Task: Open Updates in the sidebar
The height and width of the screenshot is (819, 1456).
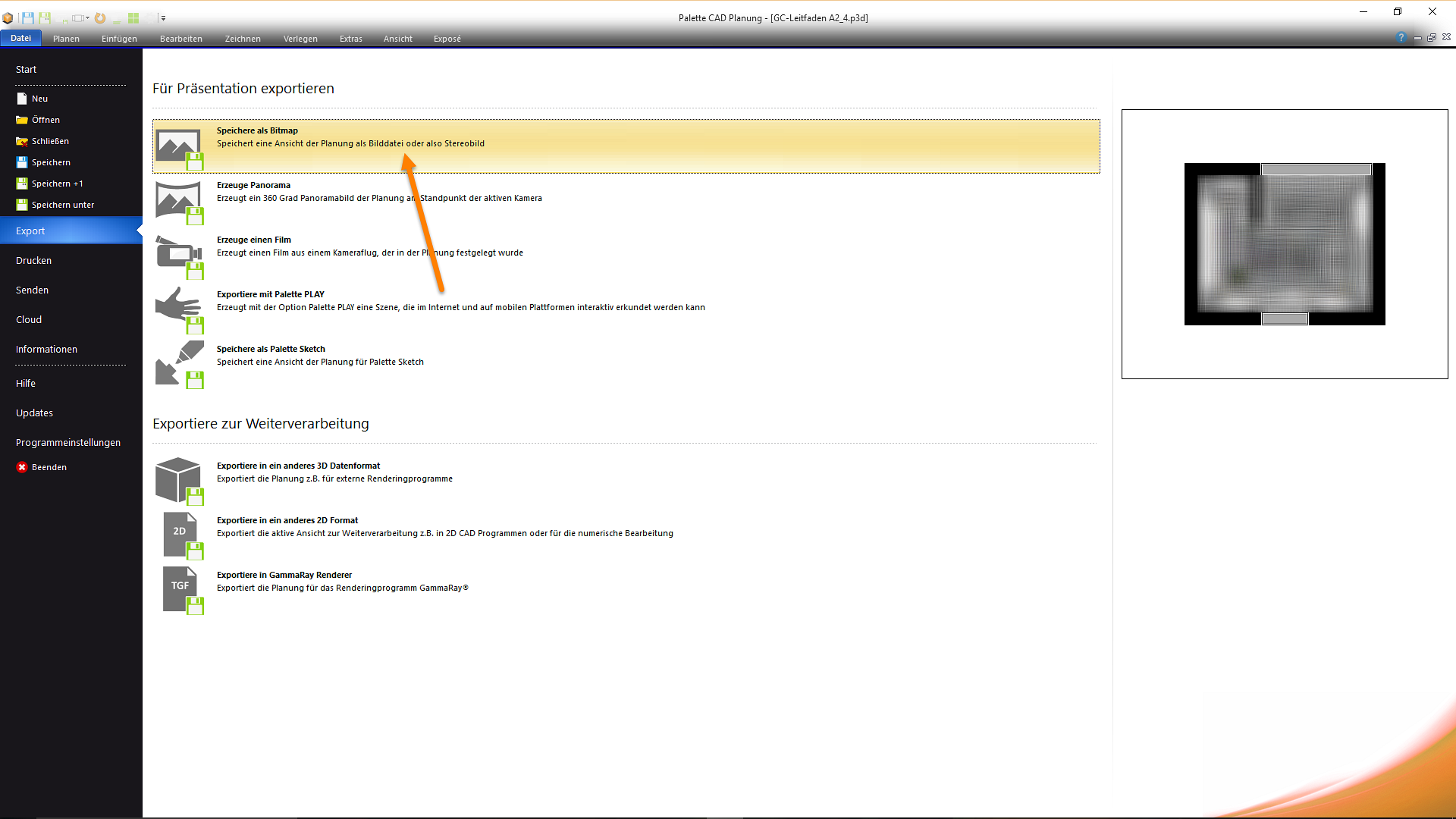Action: (34, 413)
